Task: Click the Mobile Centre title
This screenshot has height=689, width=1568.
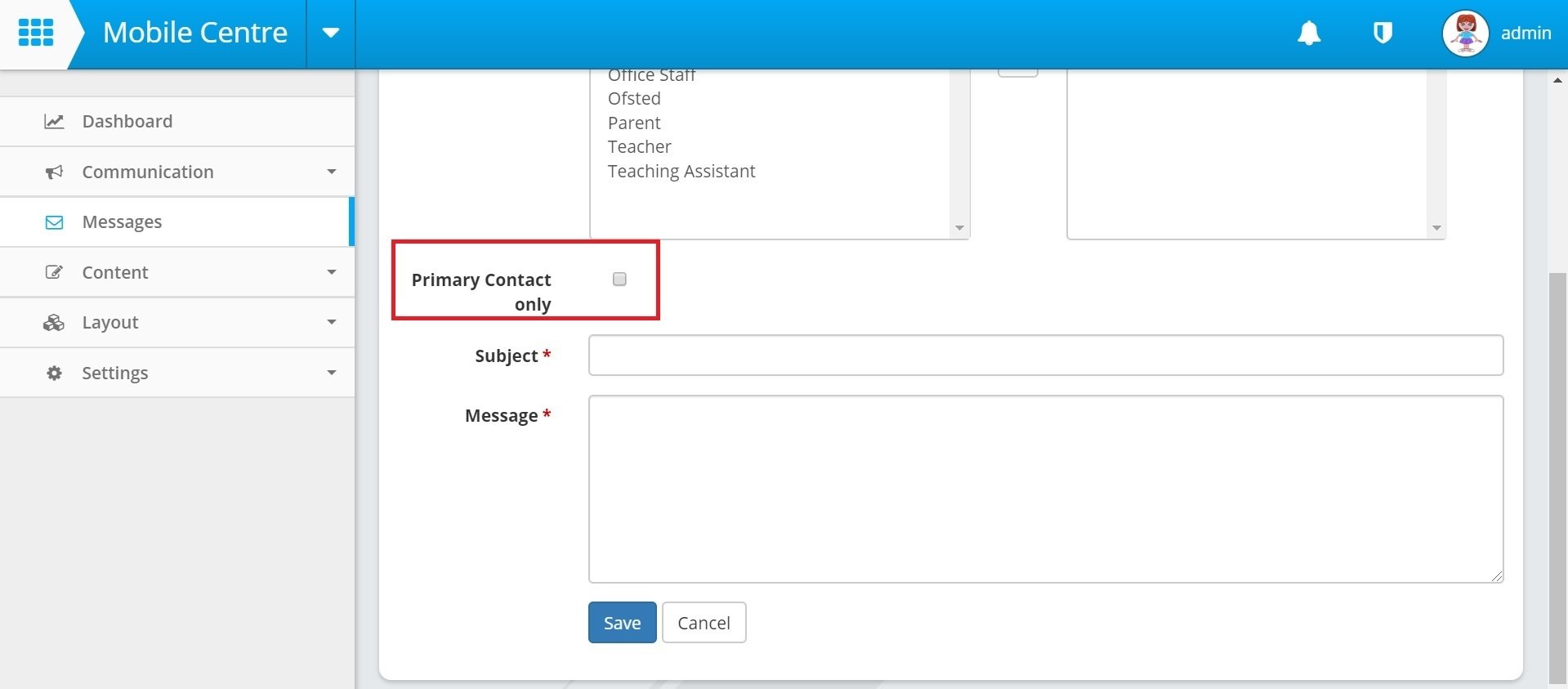Action: (195, 33)
